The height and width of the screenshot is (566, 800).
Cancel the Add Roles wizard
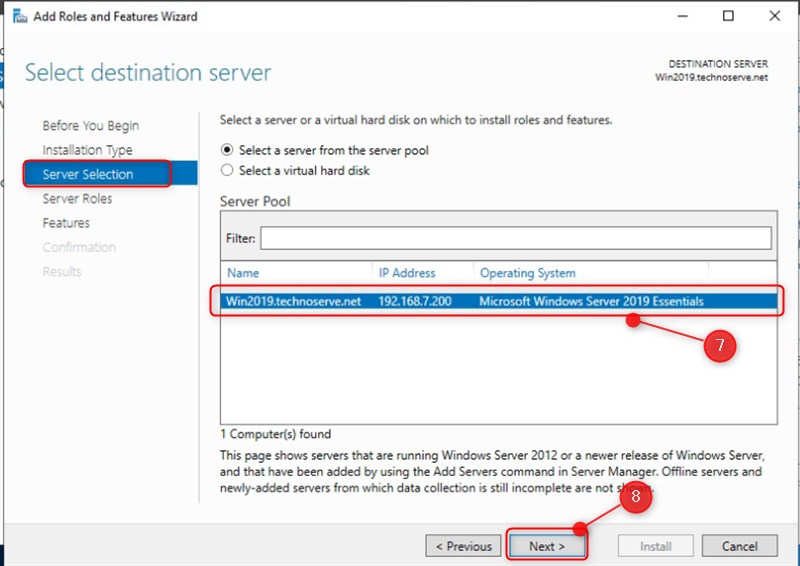tap(739, 546)
